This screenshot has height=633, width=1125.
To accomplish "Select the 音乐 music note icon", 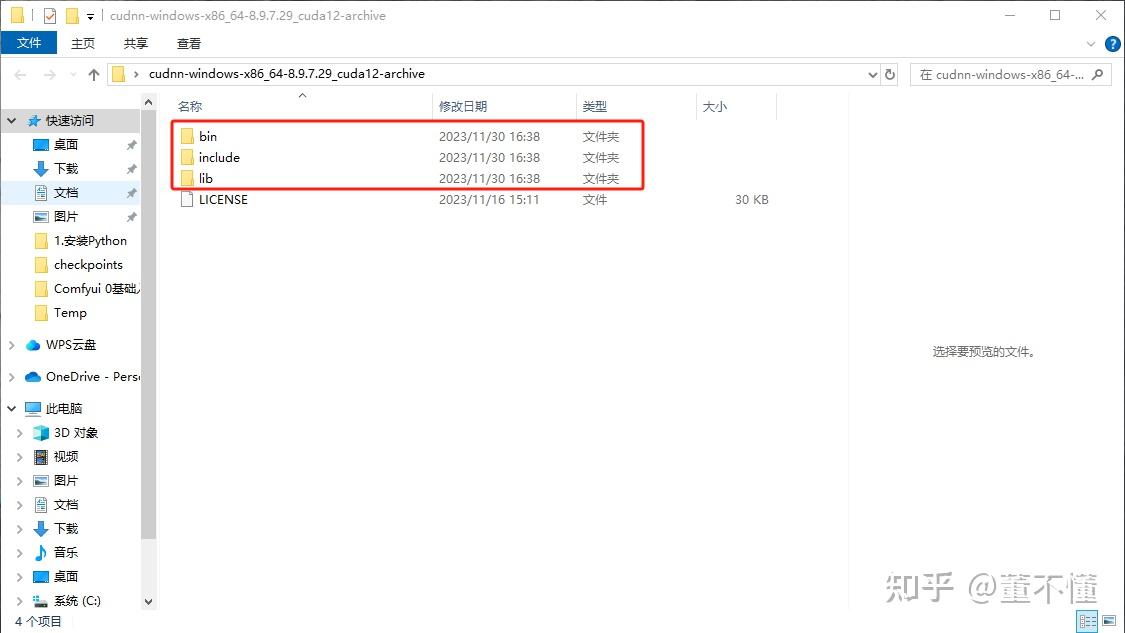I will tap(41, 553).
